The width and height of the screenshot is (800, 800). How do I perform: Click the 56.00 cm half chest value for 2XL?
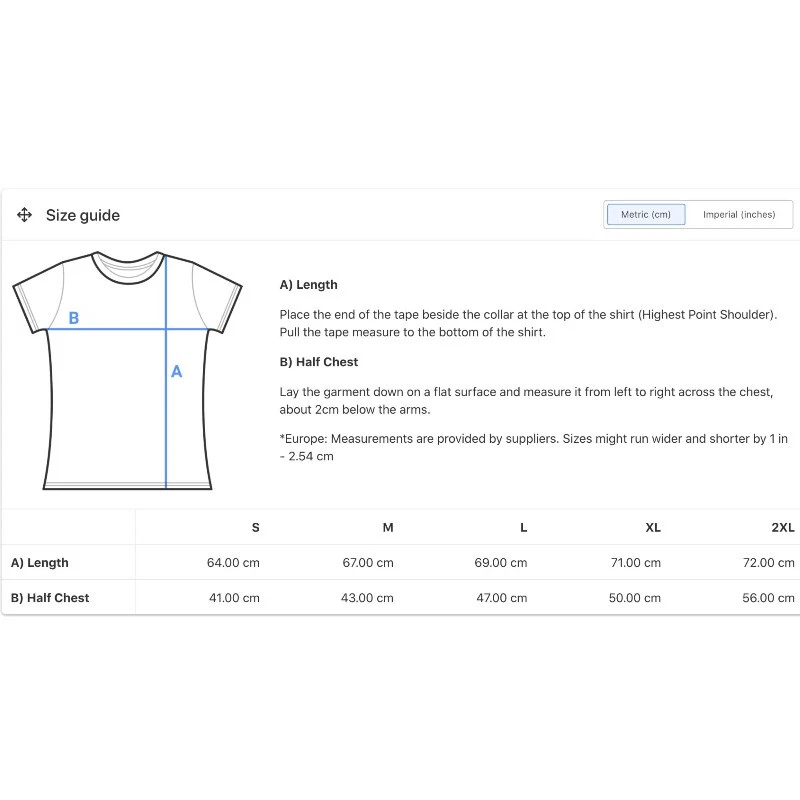[x=769, y=597]
